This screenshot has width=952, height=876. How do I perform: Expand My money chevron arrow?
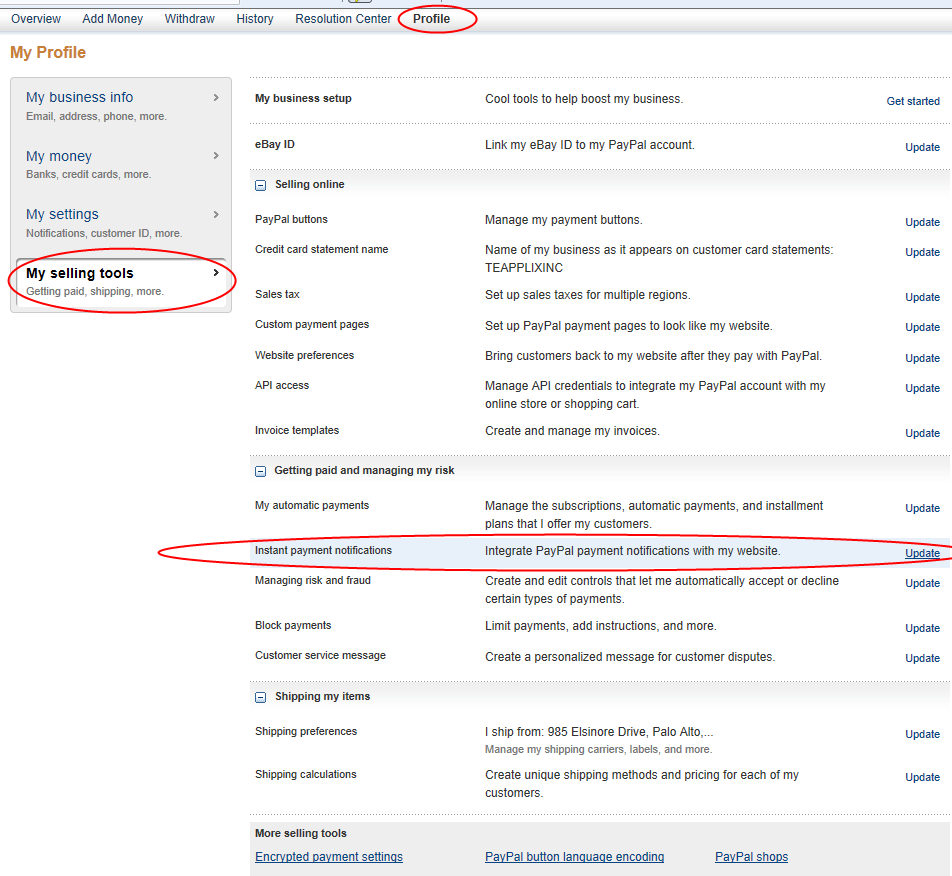216,156
